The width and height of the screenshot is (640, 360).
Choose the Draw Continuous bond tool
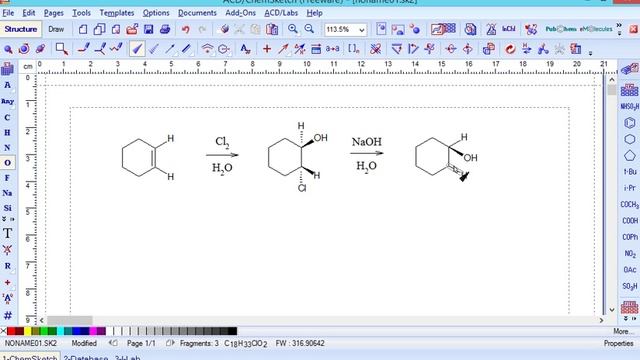[100, 49]
